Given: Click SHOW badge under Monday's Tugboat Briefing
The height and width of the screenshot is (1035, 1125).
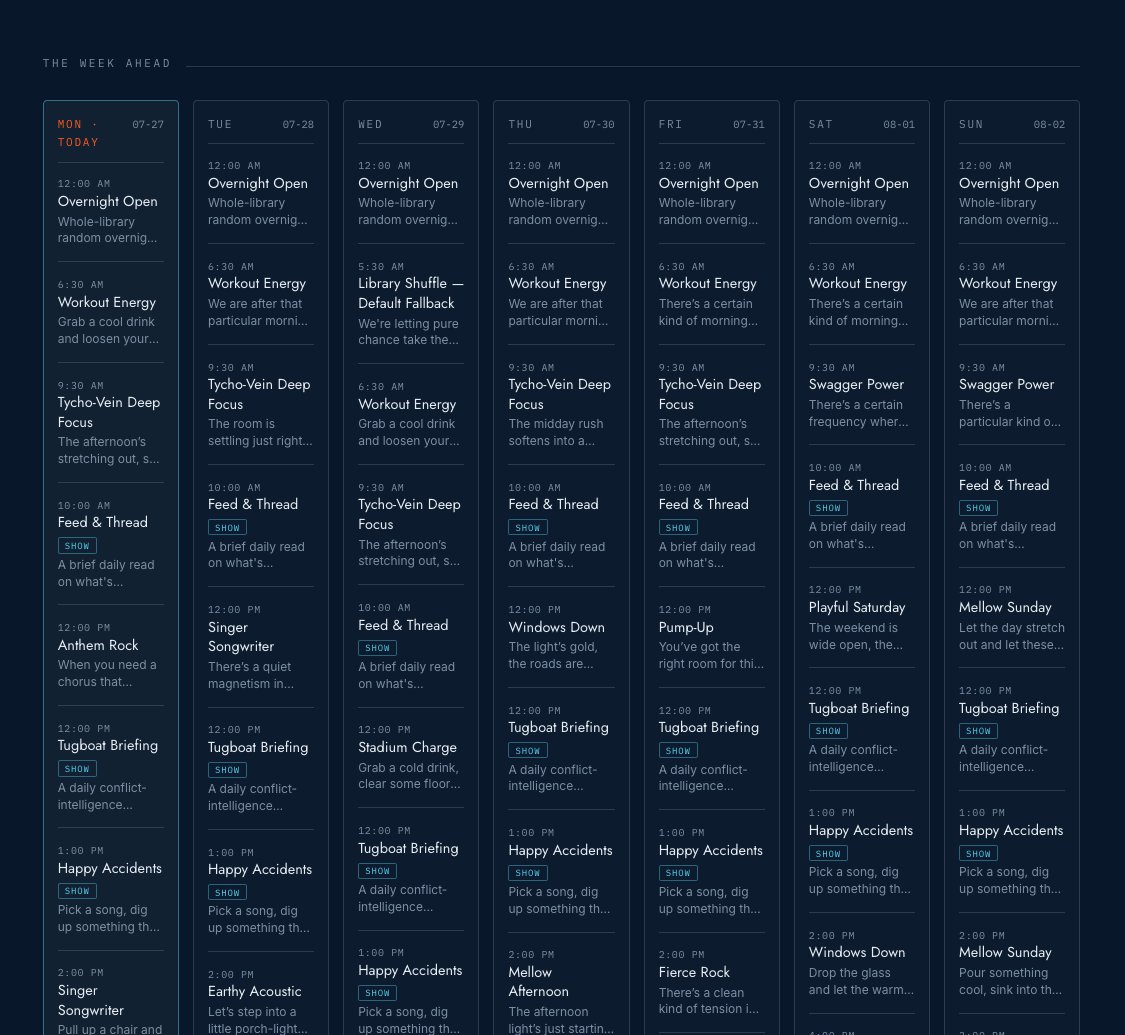Looking at the screenshot, I should point(77,769).
